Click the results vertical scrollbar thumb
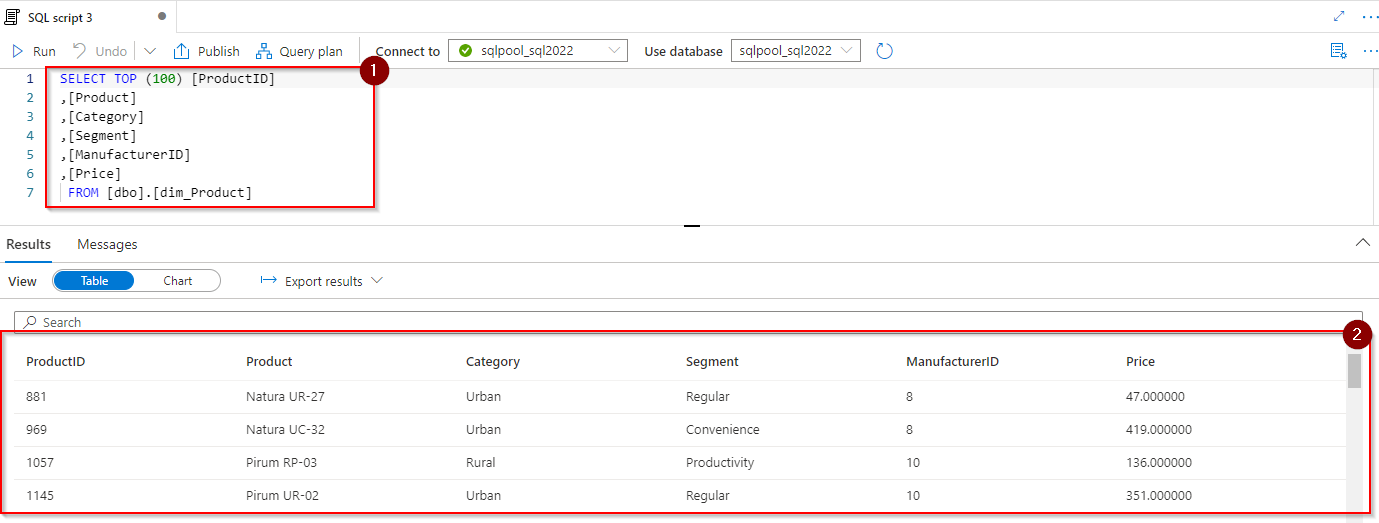The height and width of the screenshot is (523, 1379). pyautogui.click(x=1354, y=370)
